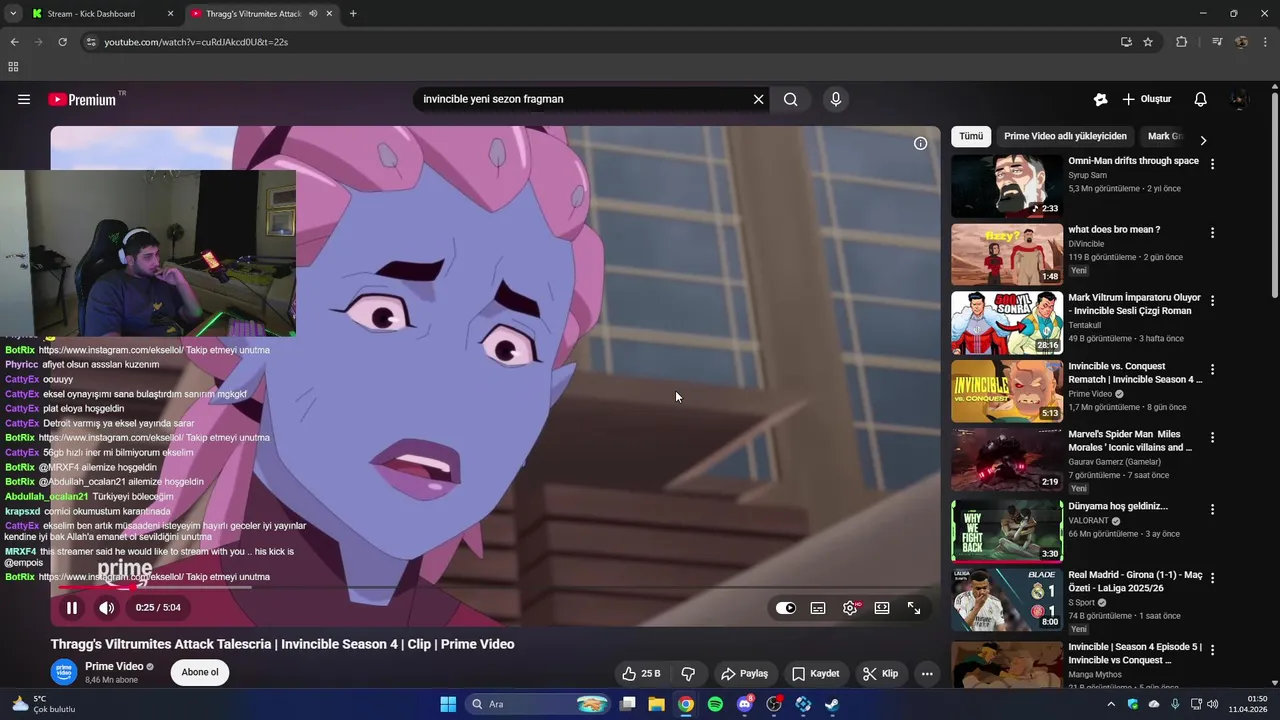
Task: Open Spotify from the taskbar
Action: (715, 704)
